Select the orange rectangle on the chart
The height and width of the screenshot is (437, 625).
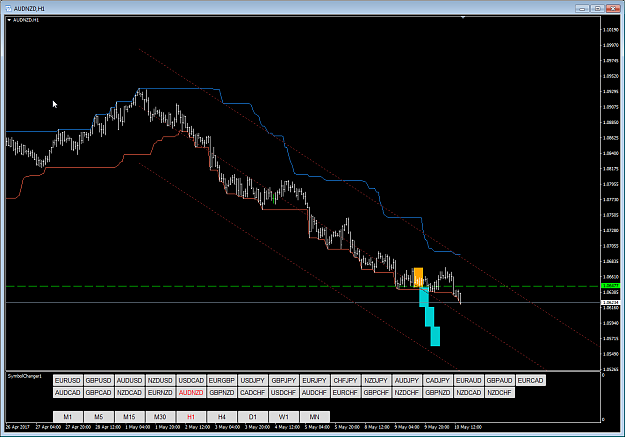coord(418,277)
